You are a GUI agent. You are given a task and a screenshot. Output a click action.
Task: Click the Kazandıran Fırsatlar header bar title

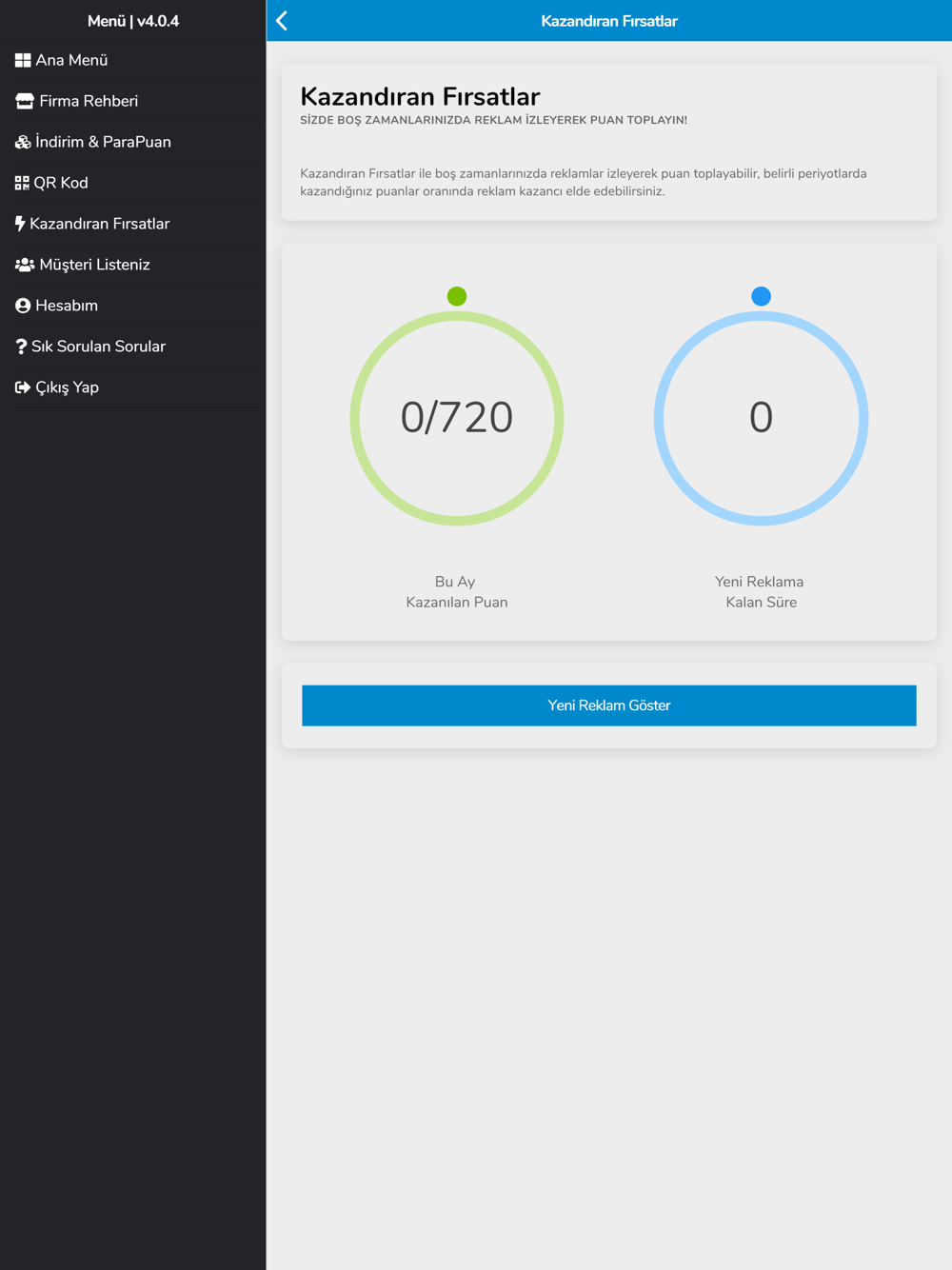pos(609,21)
